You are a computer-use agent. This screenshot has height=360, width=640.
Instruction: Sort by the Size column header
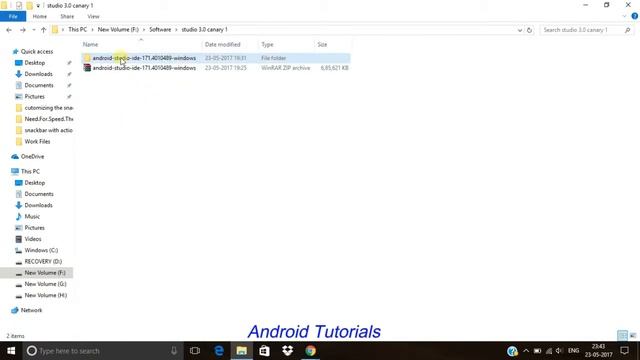click(322, 44)
